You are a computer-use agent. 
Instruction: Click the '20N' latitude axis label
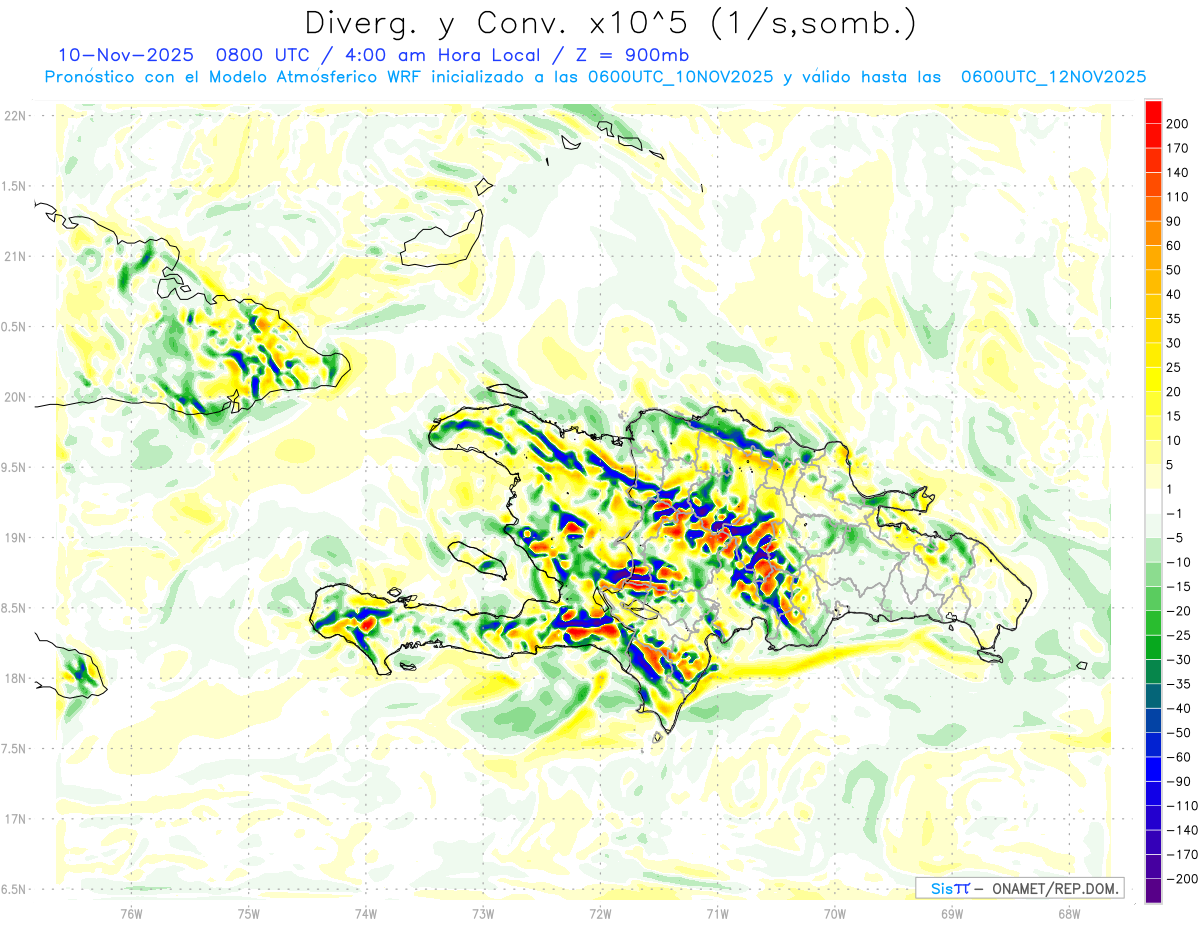pyautogui.click(x=15, y=397)
